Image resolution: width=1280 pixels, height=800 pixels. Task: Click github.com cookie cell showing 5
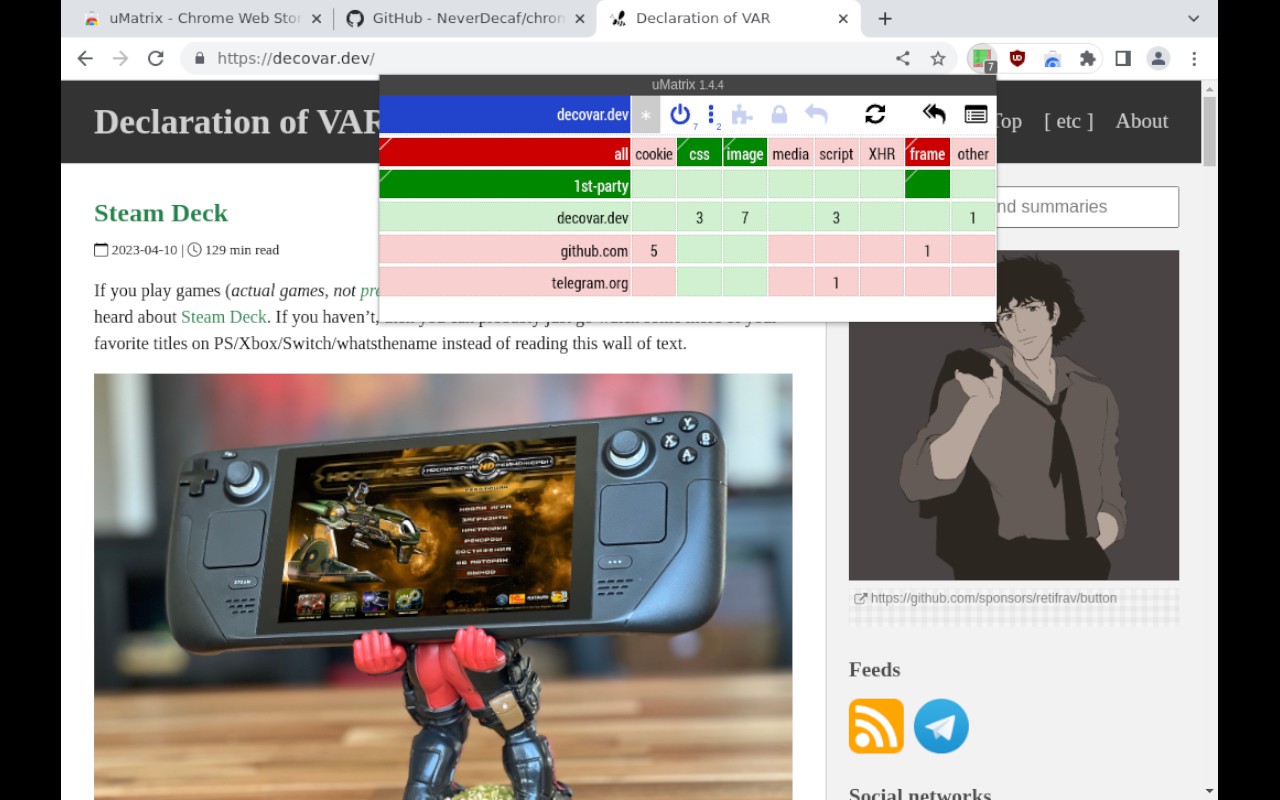coord(654,250)
